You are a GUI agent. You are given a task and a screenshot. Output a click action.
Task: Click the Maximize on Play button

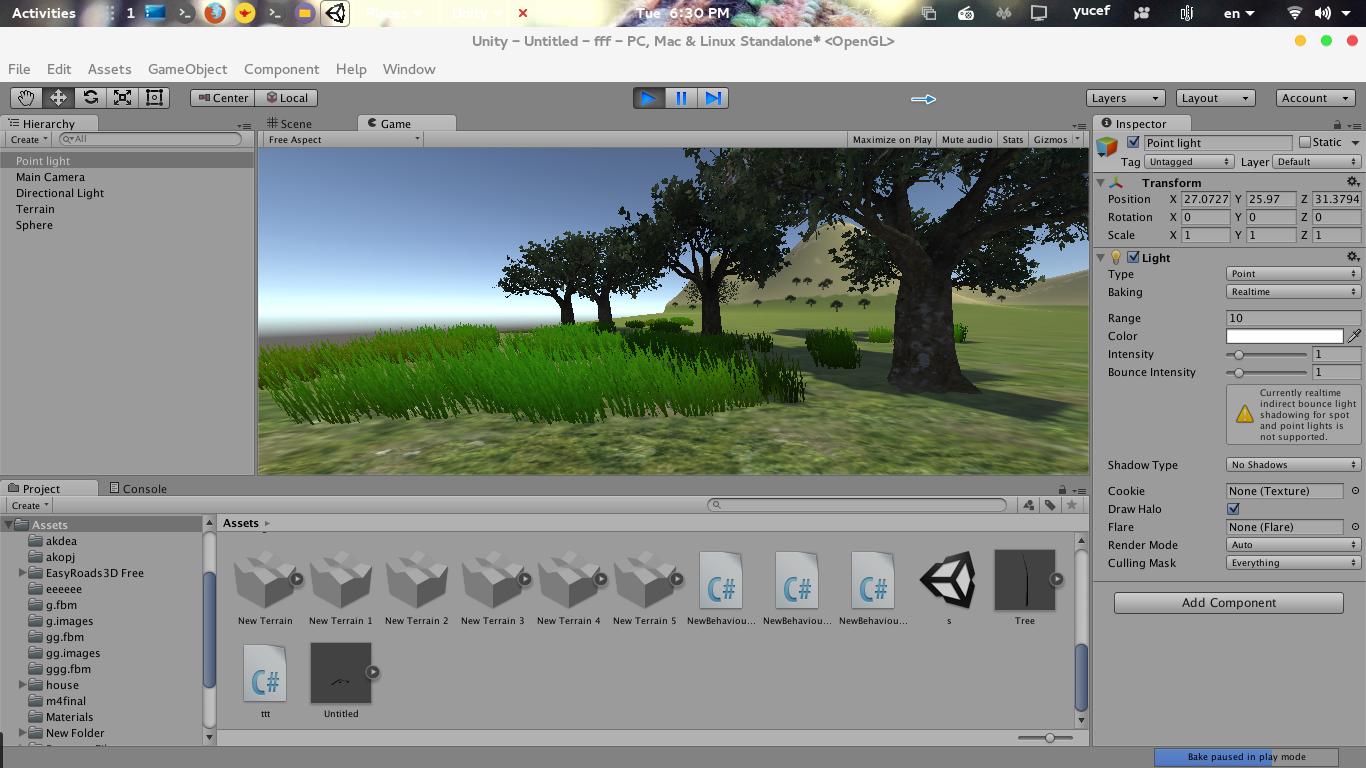click(891, 139)
